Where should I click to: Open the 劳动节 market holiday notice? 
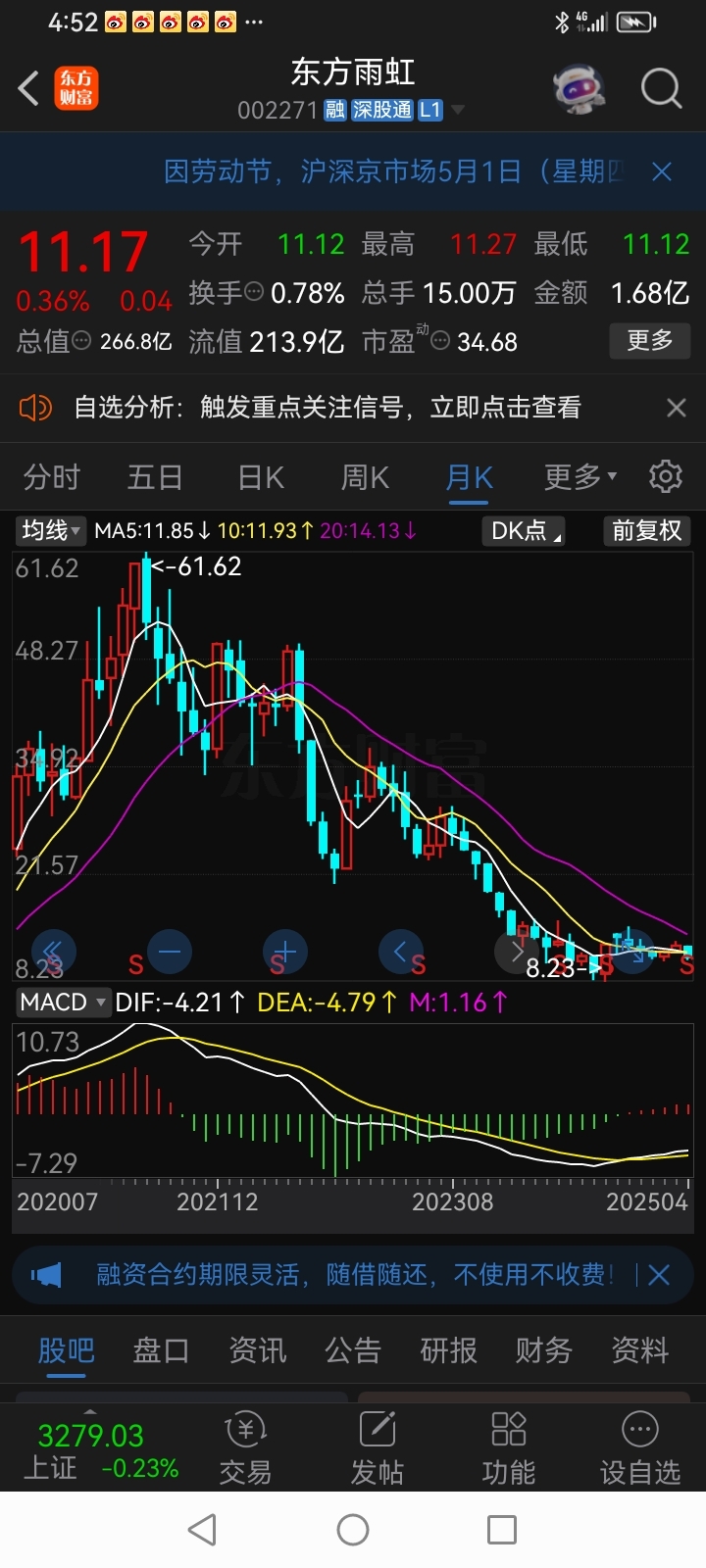tap(392, 172)
